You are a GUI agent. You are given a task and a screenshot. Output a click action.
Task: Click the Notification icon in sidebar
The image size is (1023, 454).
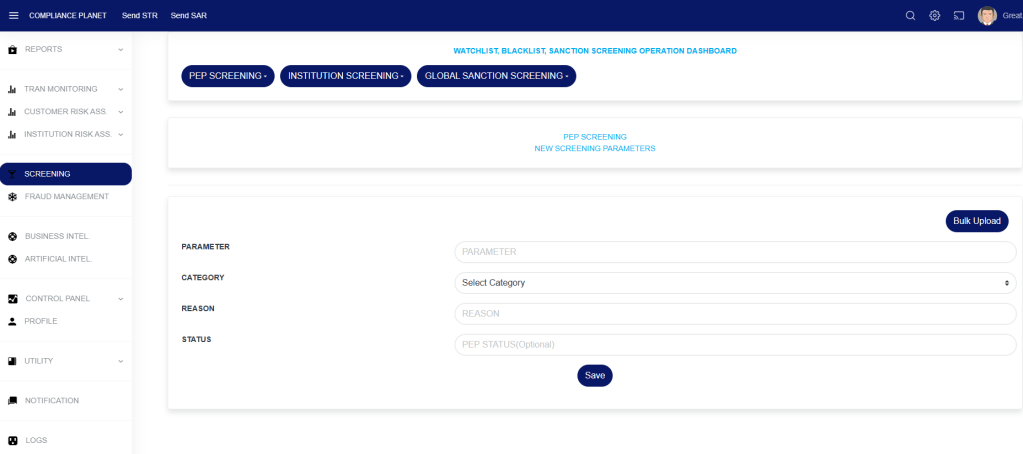click(12, 401)
